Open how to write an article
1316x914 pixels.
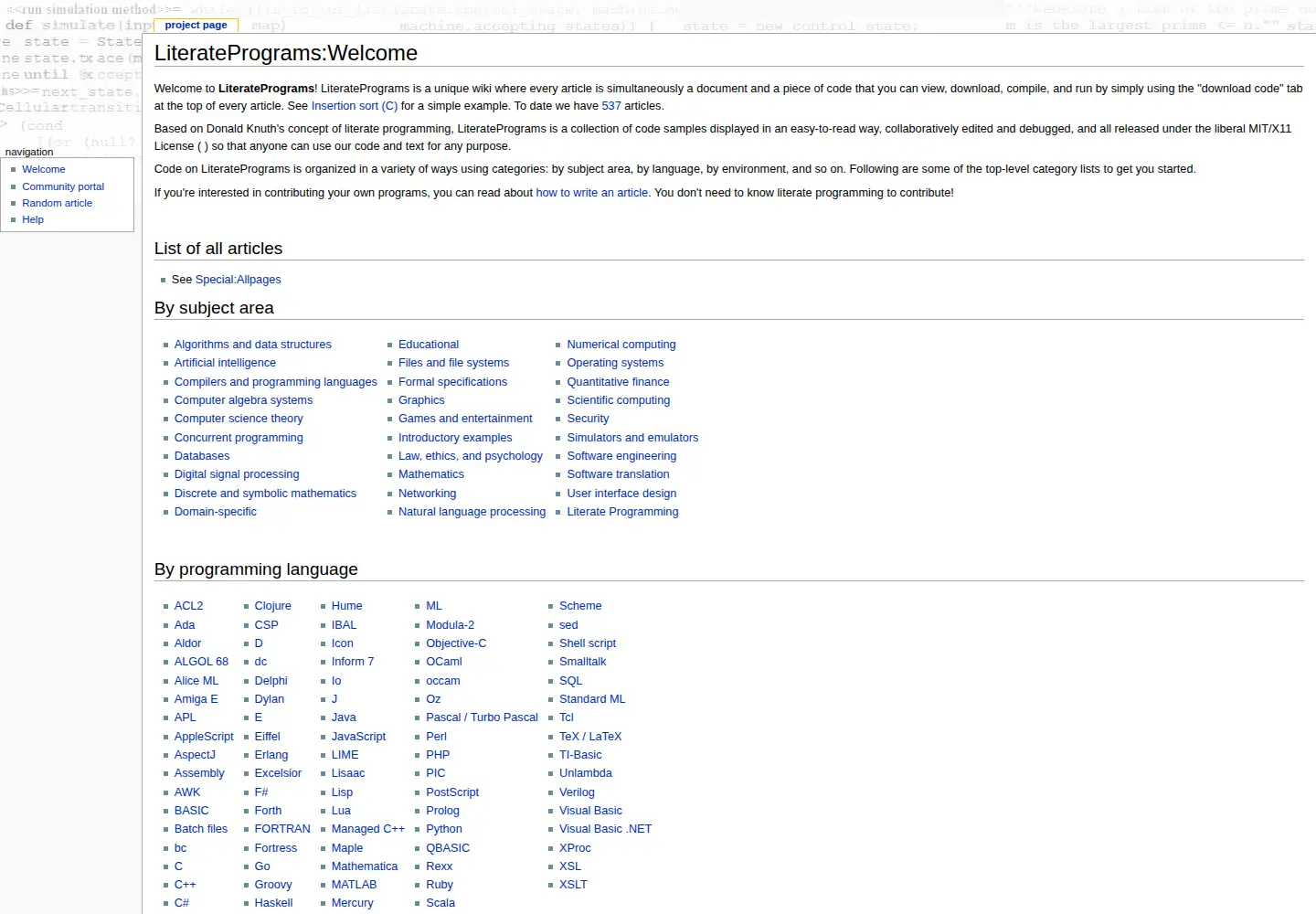pyautogui.click(x=592, y=193)
